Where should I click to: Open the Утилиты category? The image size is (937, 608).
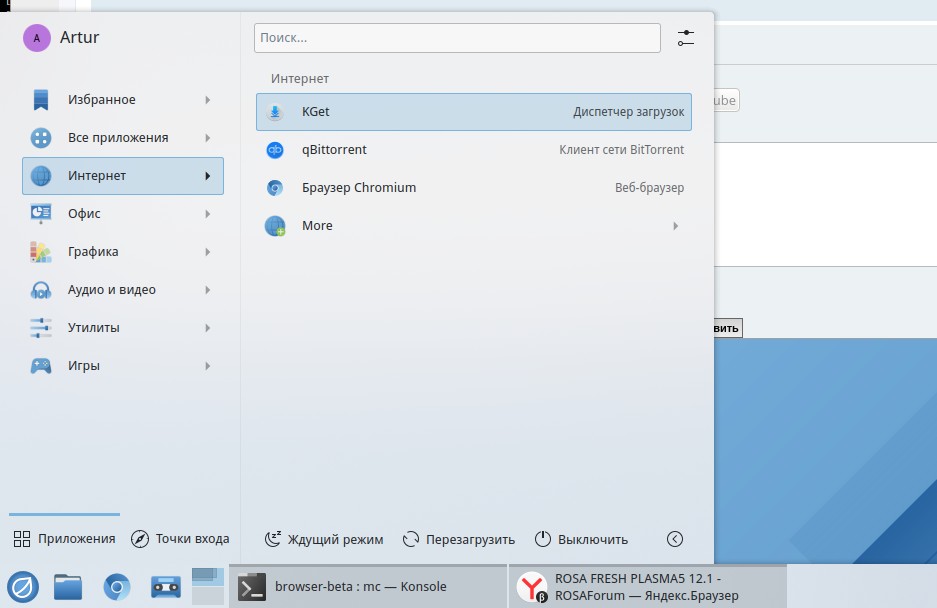click(123, 328)
